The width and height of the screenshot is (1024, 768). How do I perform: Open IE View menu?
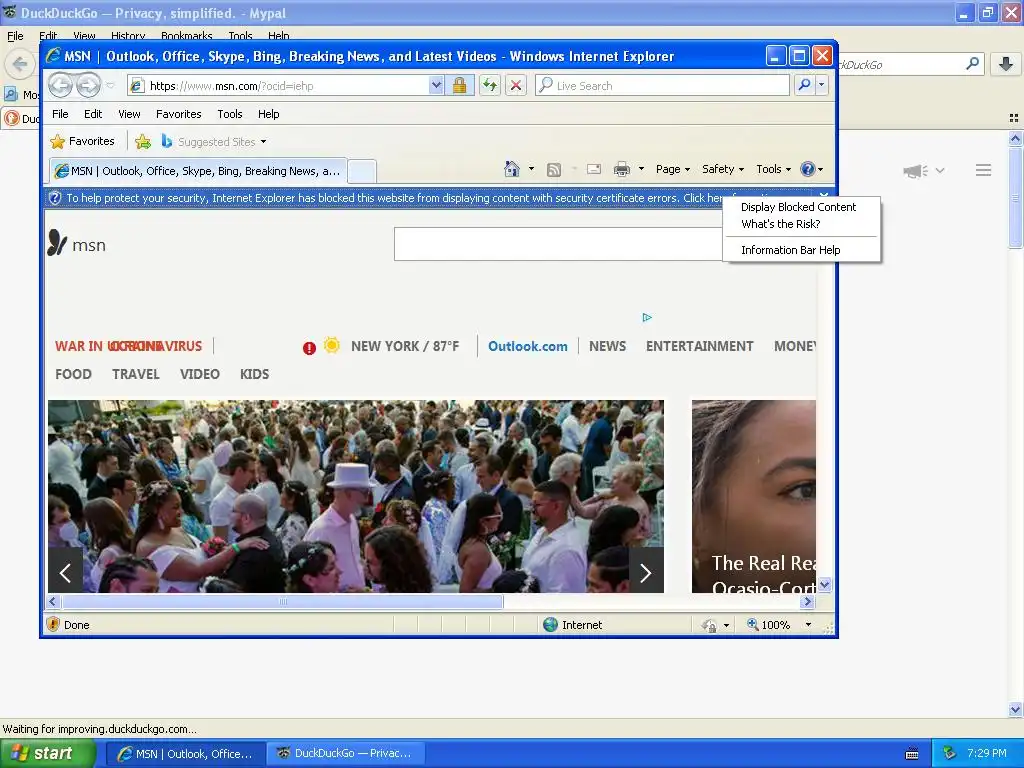point(129,114)
